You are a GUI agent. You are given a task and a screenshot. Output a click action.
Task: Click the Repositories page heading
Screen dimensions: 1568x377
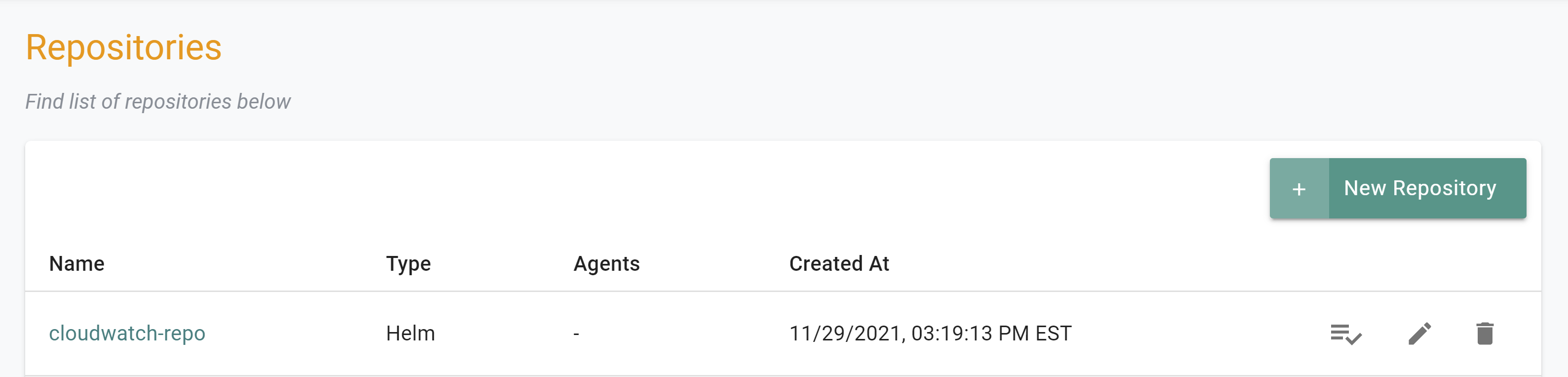click(x=123, y=47)
